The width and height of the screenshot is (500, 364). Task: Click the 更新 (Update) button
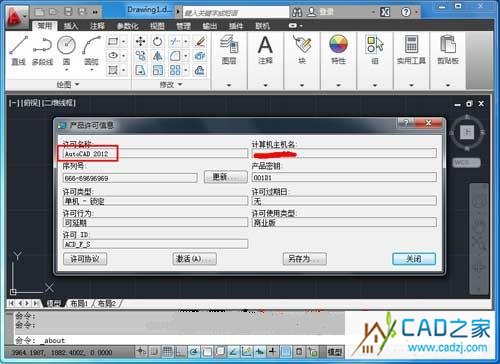click(226, 177)
